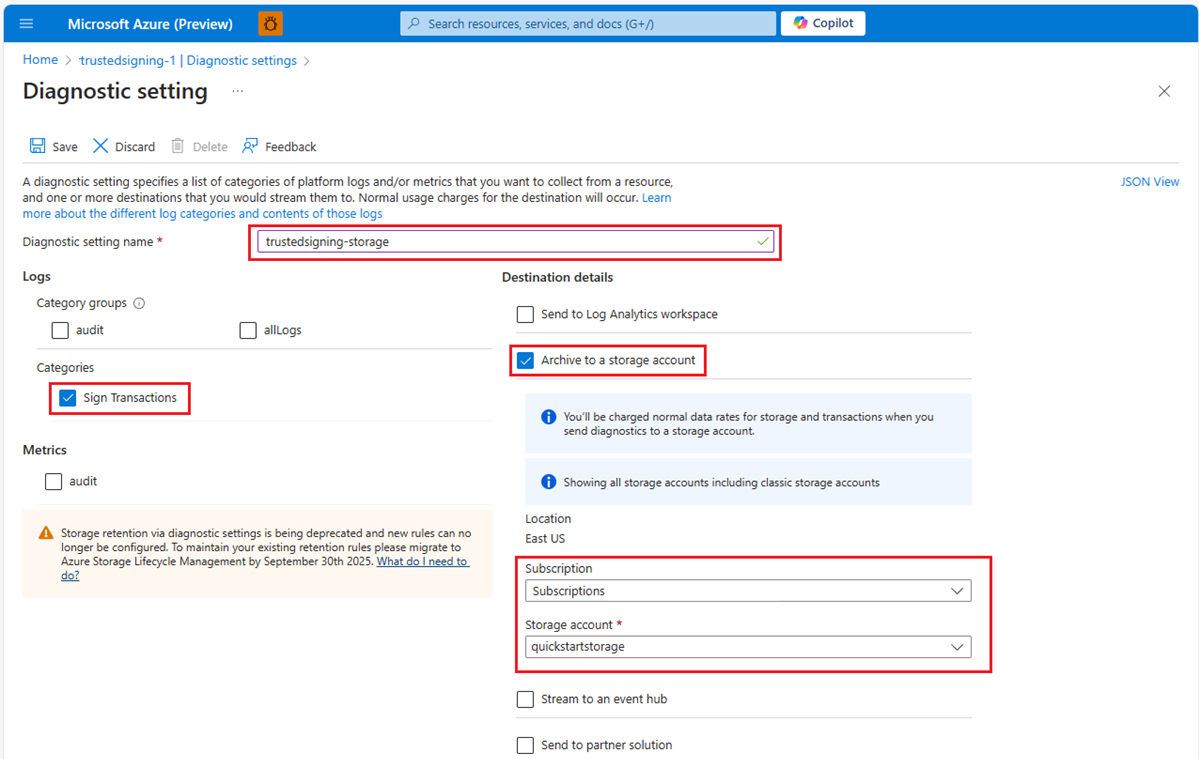The height and width of the screenshot is (759, 1199).
Task: Click the 'East US' location text
Action: click(545, 538)
